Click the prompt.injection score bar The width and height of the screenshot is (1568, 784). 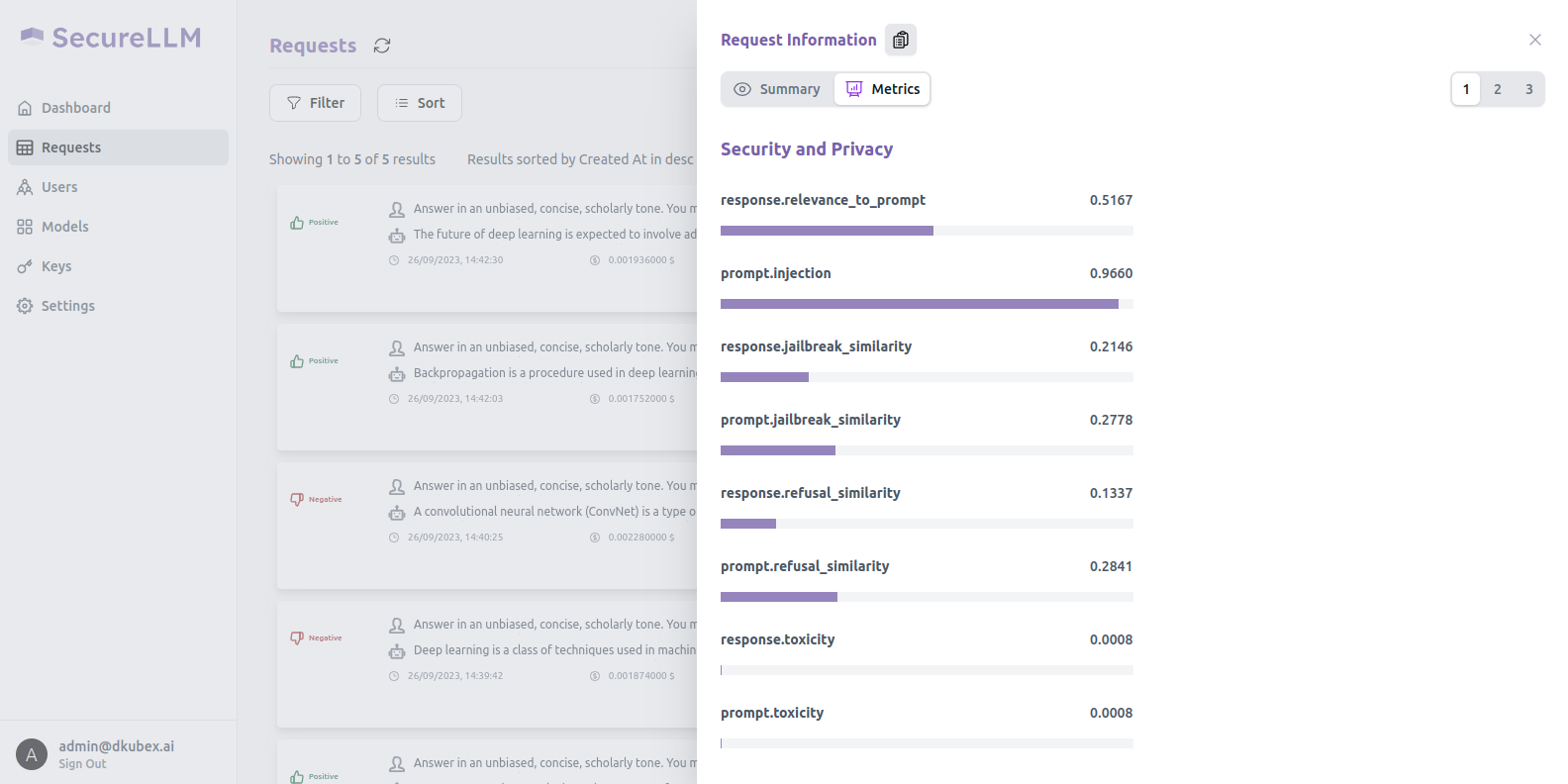926,304
